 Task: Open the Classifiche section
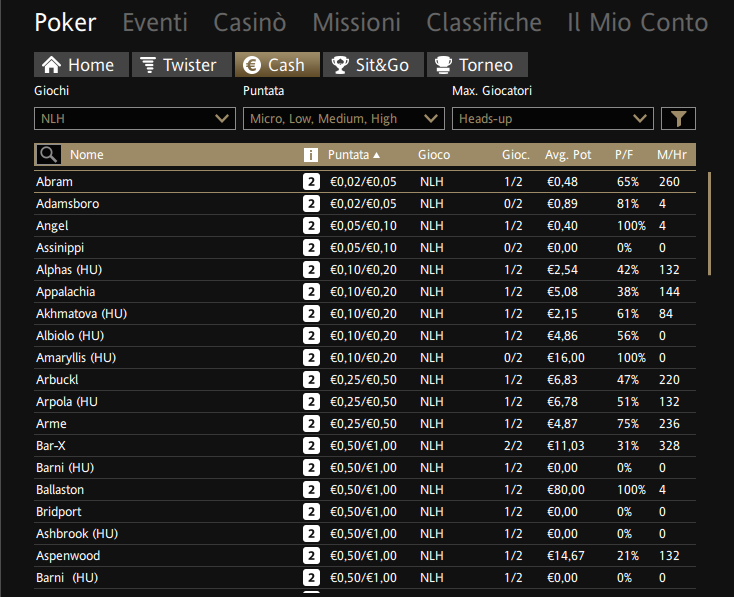[x=484, y=22]
